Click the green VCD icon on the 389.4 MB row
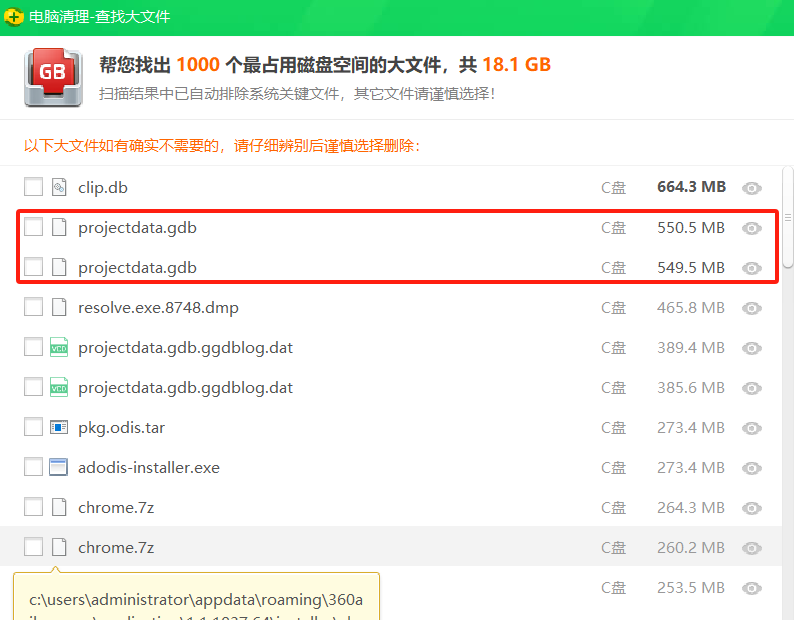This screenshot has height=620, width=794. [59, 347]
